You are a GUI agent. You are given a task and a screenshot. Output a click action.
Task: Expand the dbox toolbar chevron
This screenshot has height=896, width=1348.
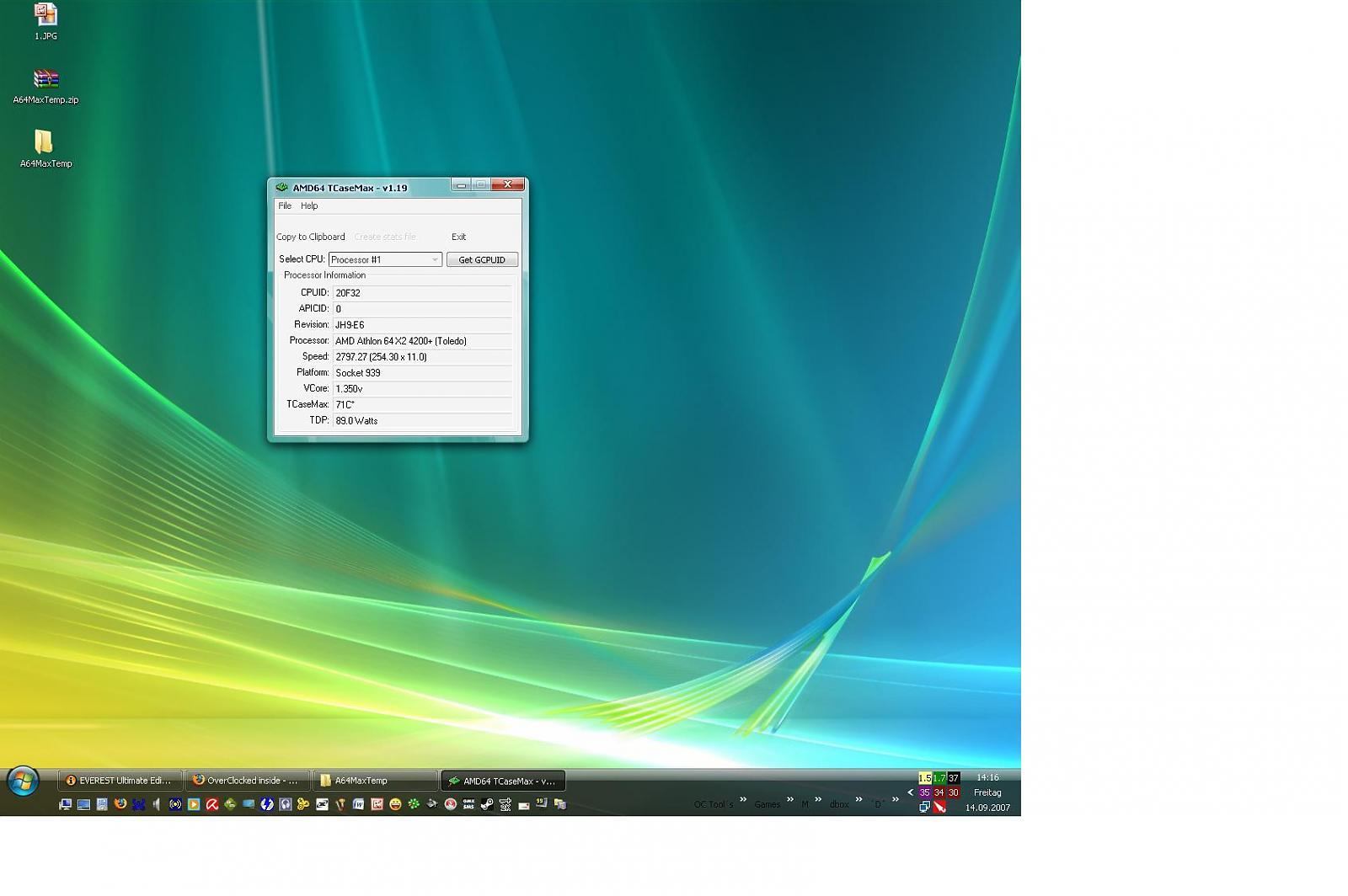(859, 799)
